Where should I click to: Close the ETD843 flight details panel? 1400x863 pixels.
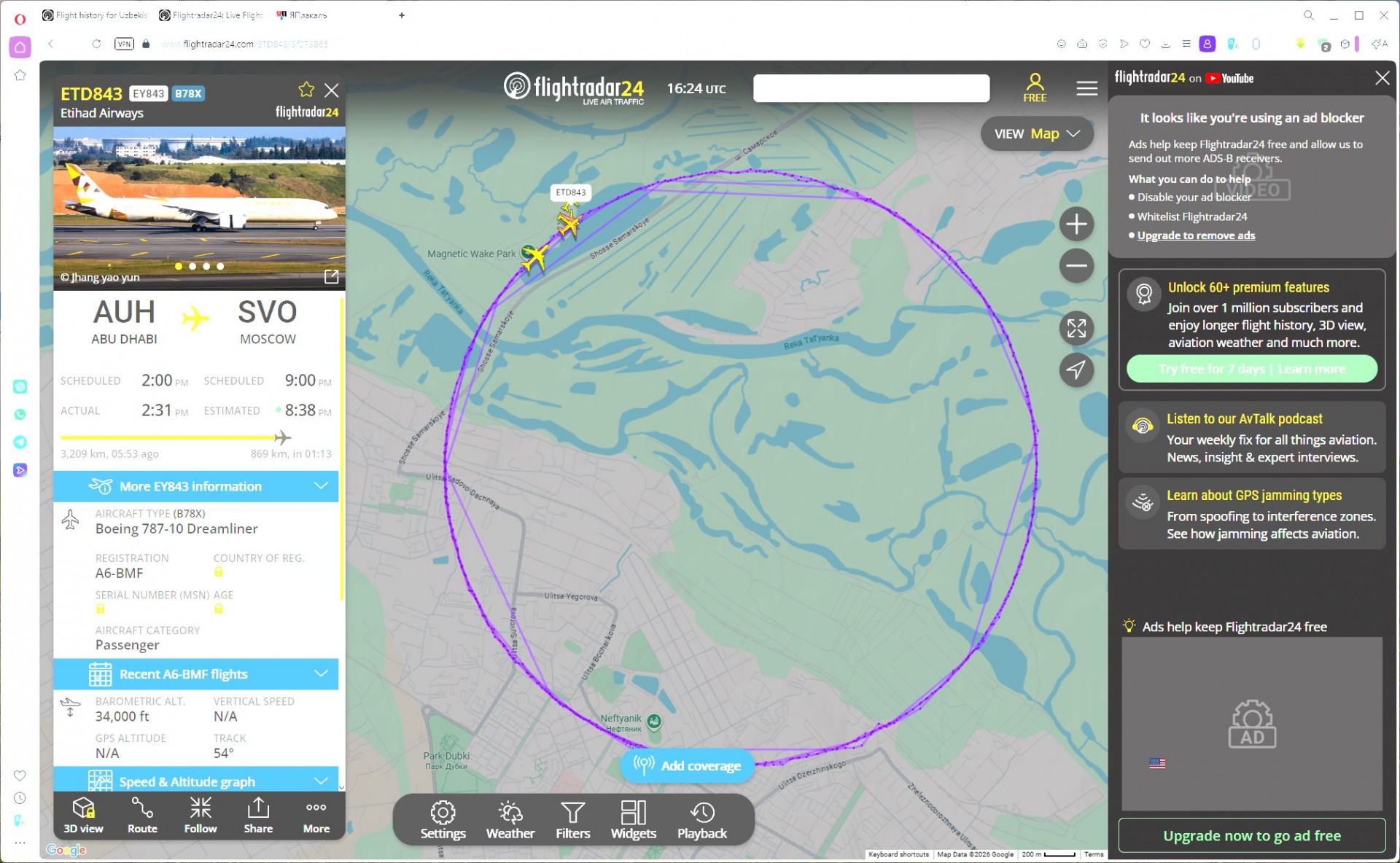click(x=332, y=90)
